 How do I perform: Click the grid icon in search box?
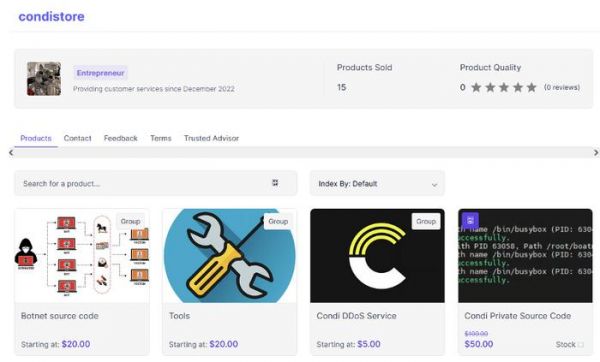coord(275,183)
